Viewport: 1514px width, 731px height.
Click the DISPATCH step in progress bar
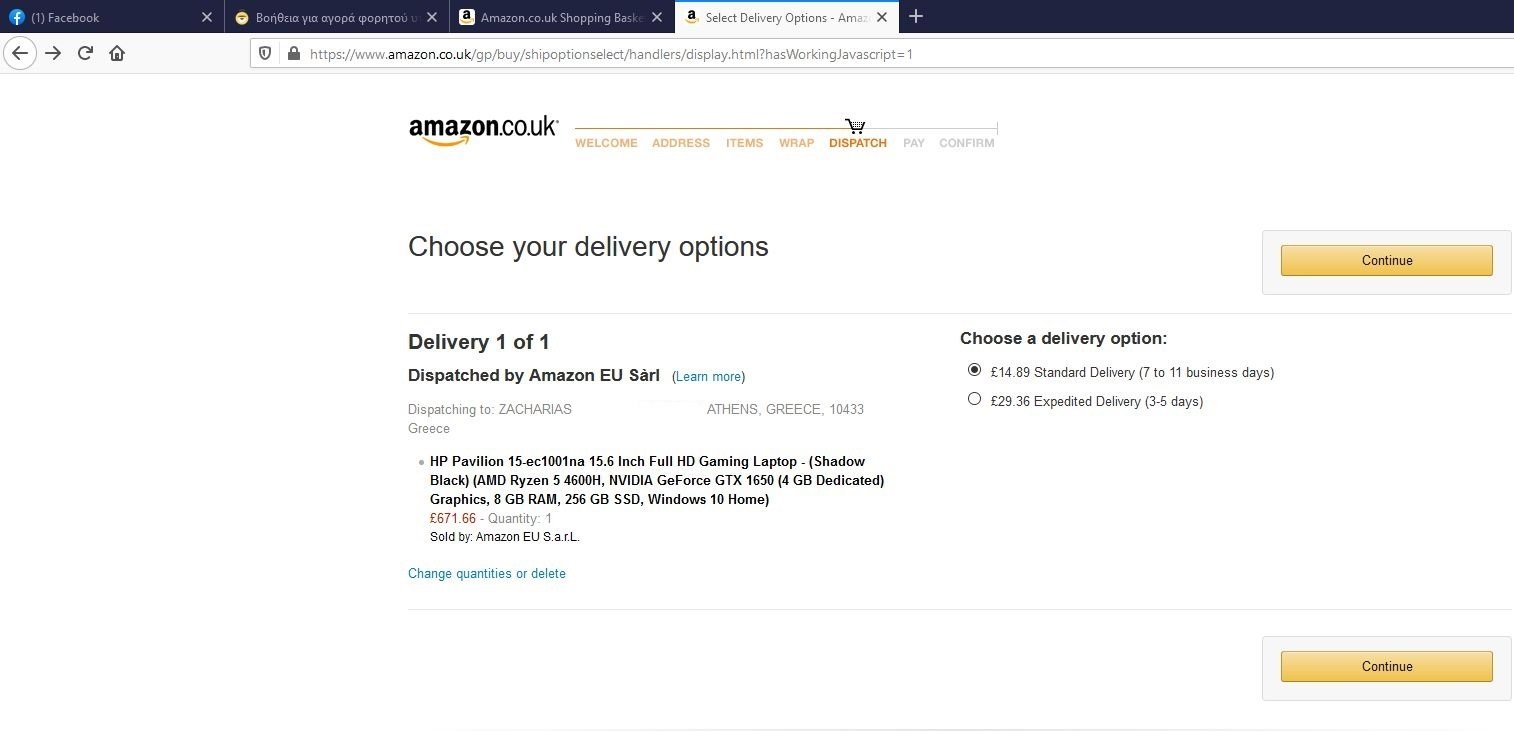[858, 143]
